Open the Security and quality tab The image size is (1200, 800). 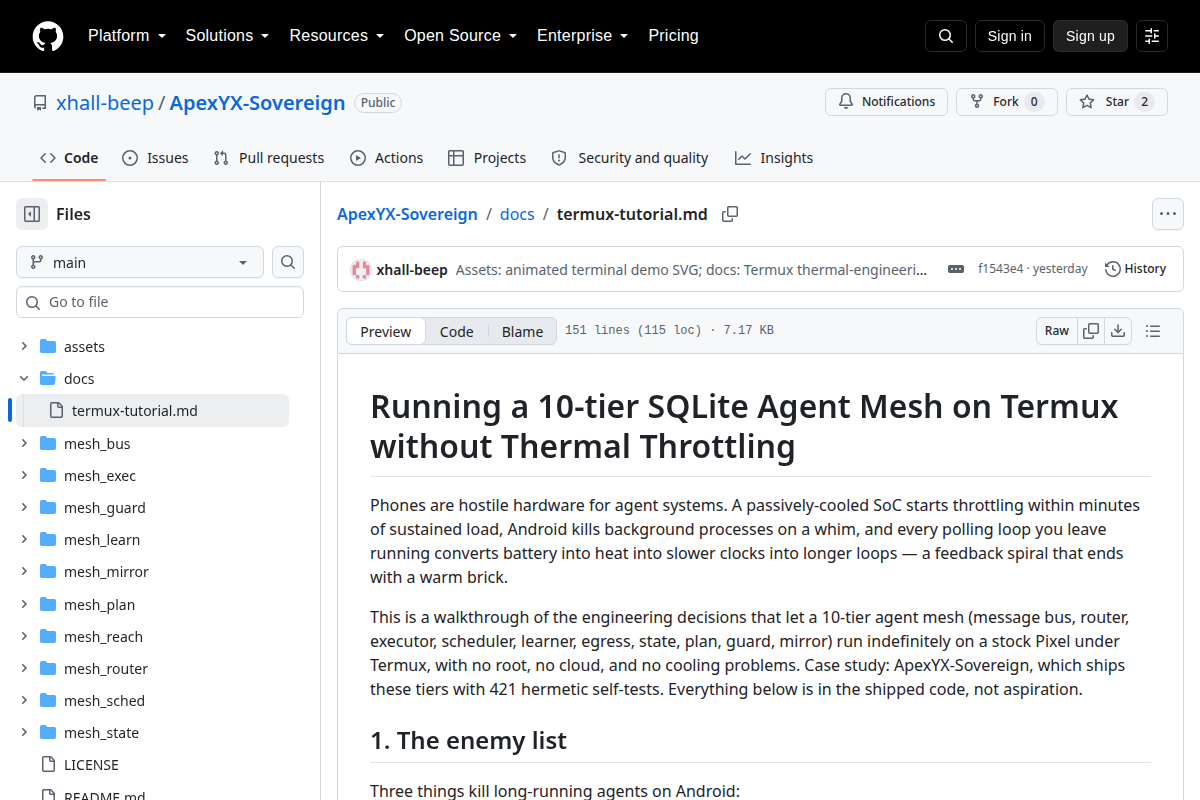click(x=630, y=158)
